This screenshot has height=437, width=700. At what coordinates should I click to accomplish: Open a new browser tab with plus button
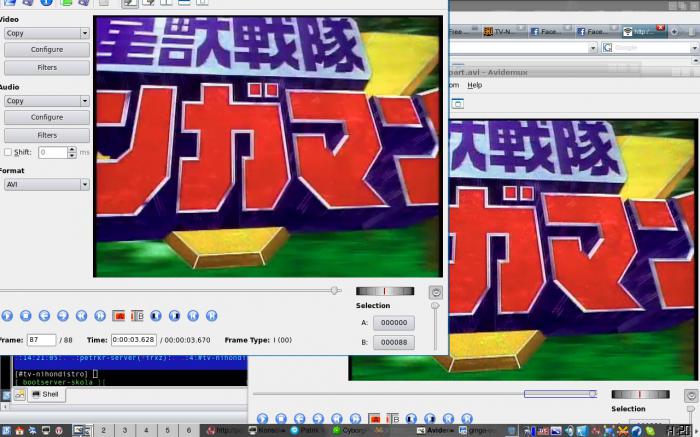674,31
